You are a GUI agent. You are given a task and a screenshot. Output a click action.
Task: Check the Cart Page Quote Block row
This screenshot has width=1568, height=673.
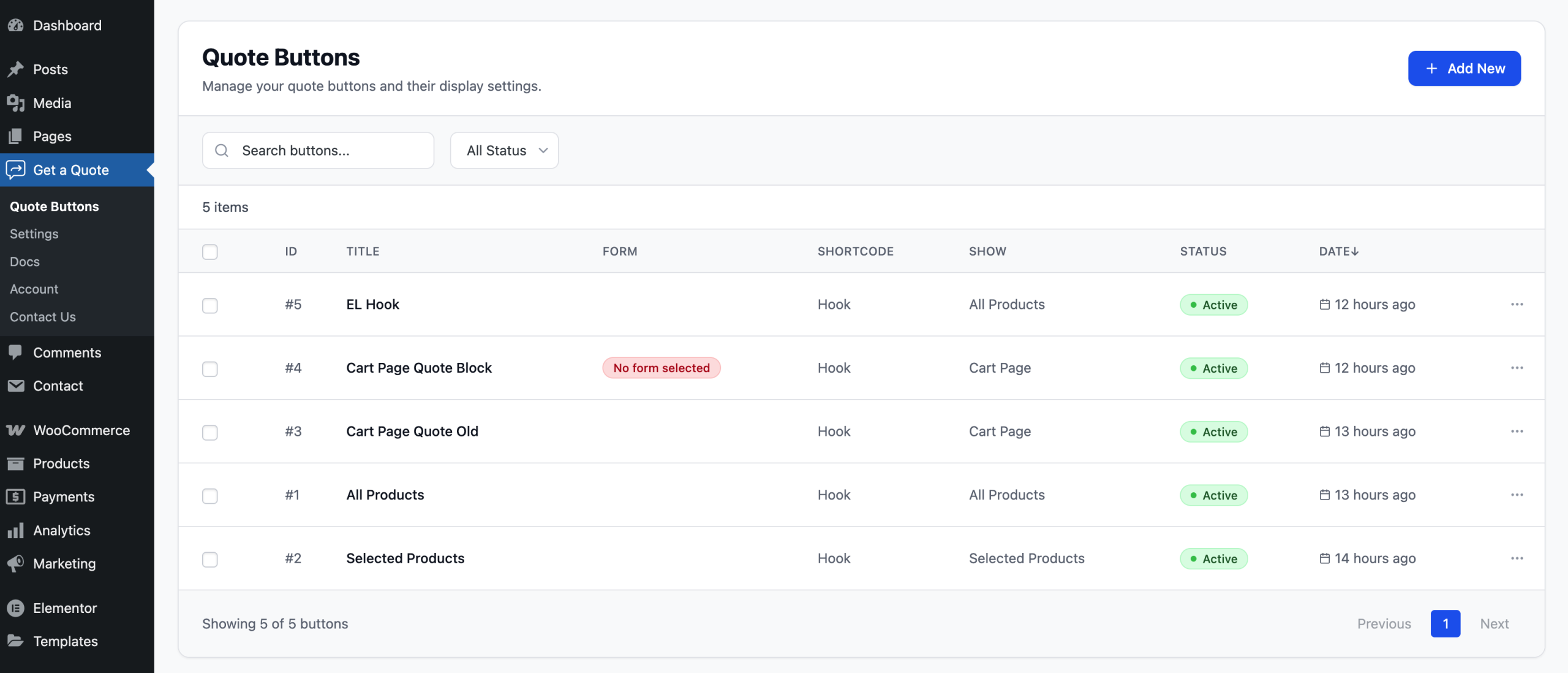[x=210, y=369]
